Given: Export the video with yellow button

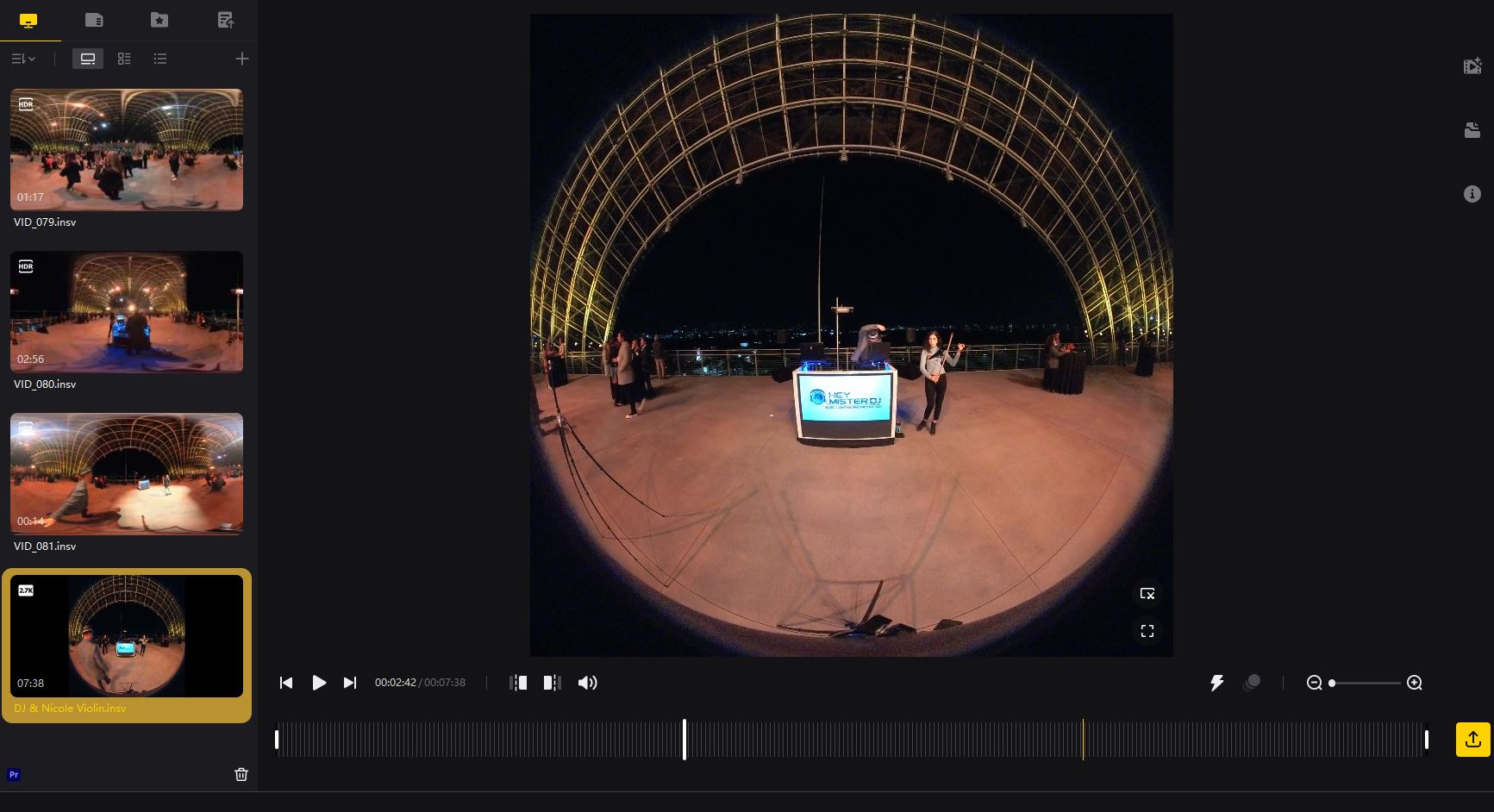Looking at the screenshot, I should click(1473, 740).
